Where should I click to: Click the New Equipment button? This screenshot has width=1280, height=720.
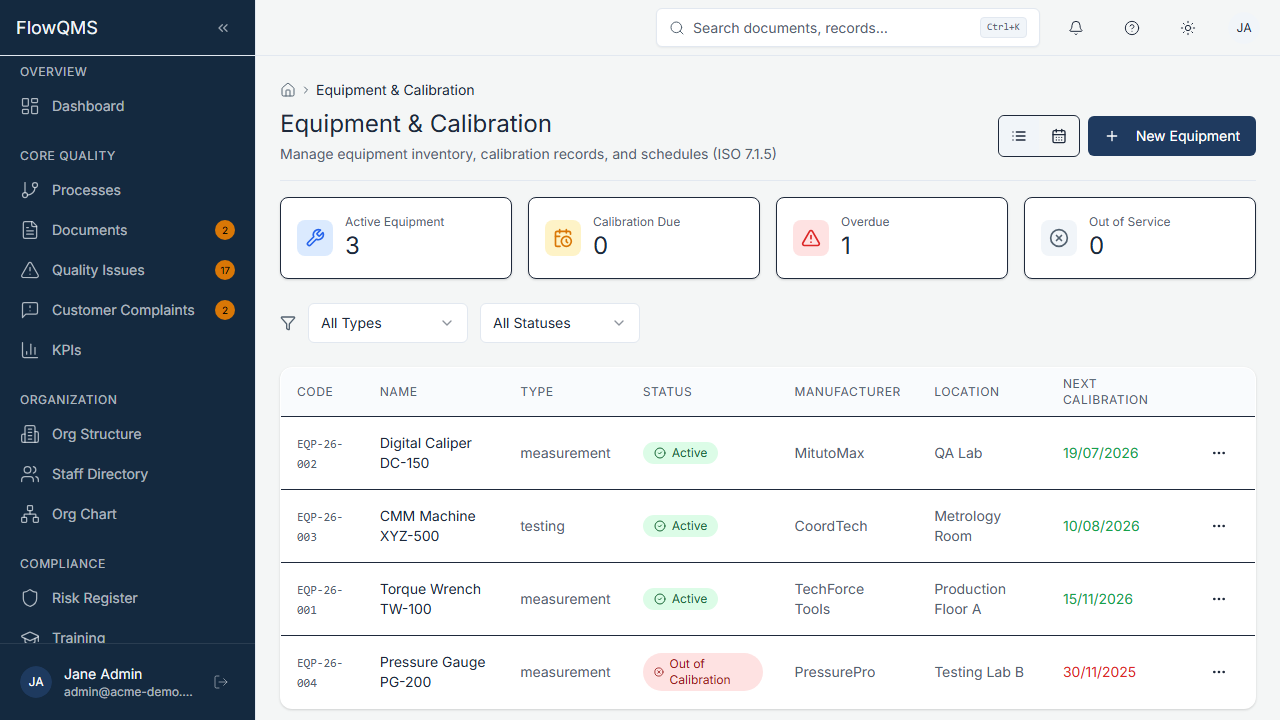[x=1171, y=135]
